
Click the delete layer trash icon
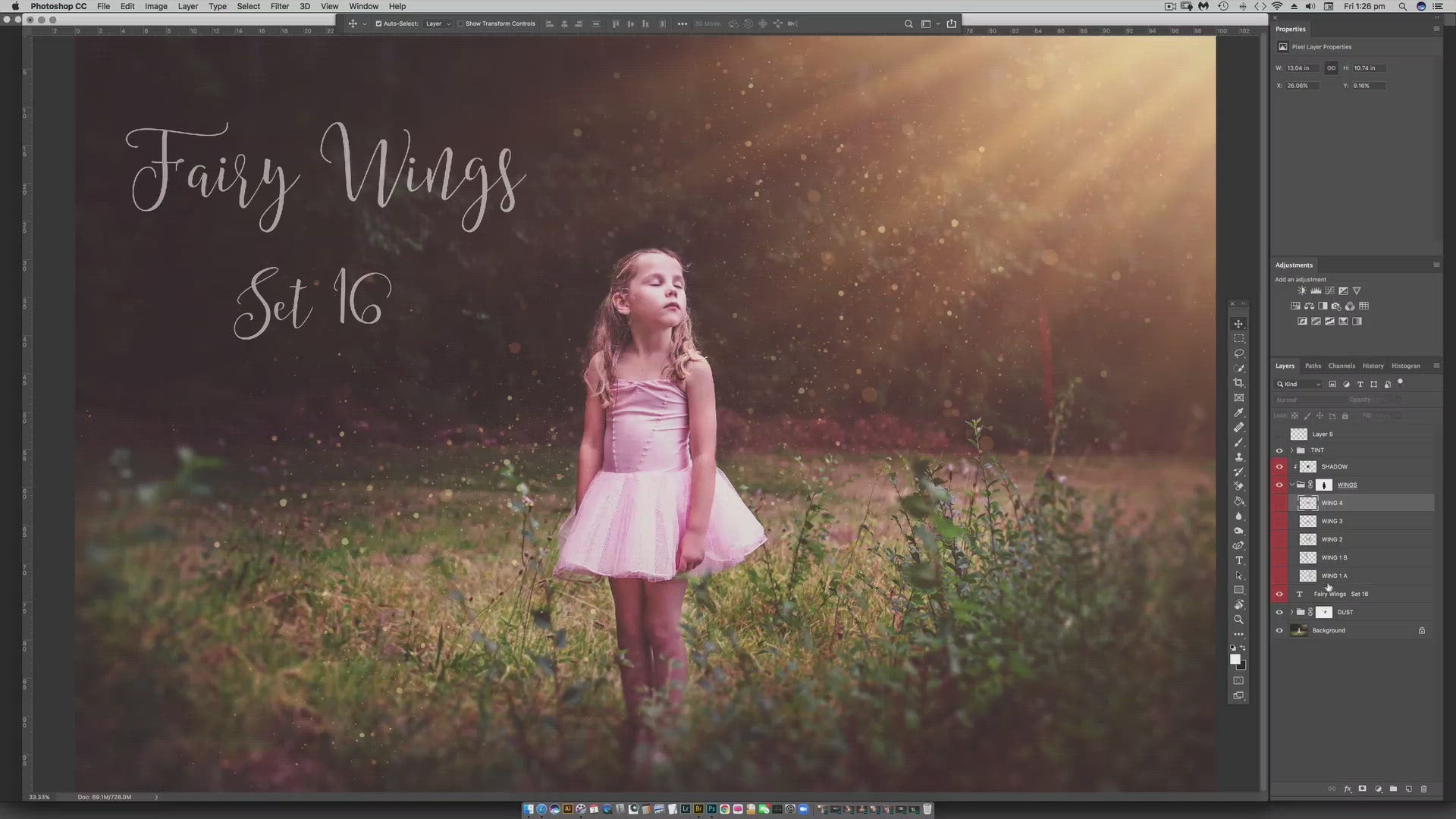point(1423,789)
